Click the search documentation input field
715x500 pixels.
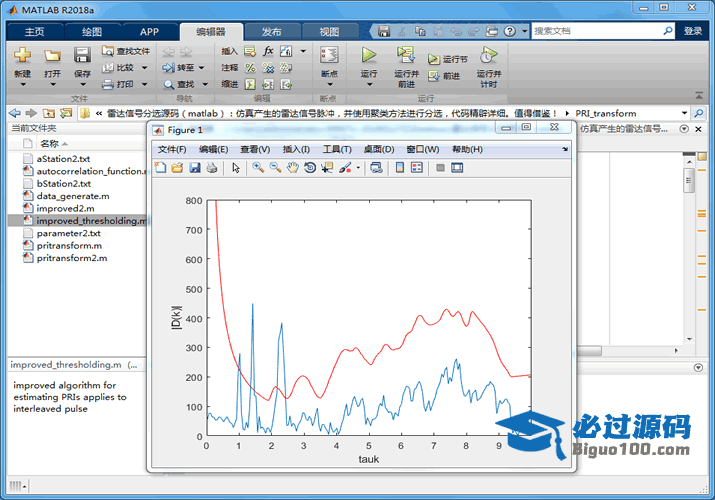596,31
